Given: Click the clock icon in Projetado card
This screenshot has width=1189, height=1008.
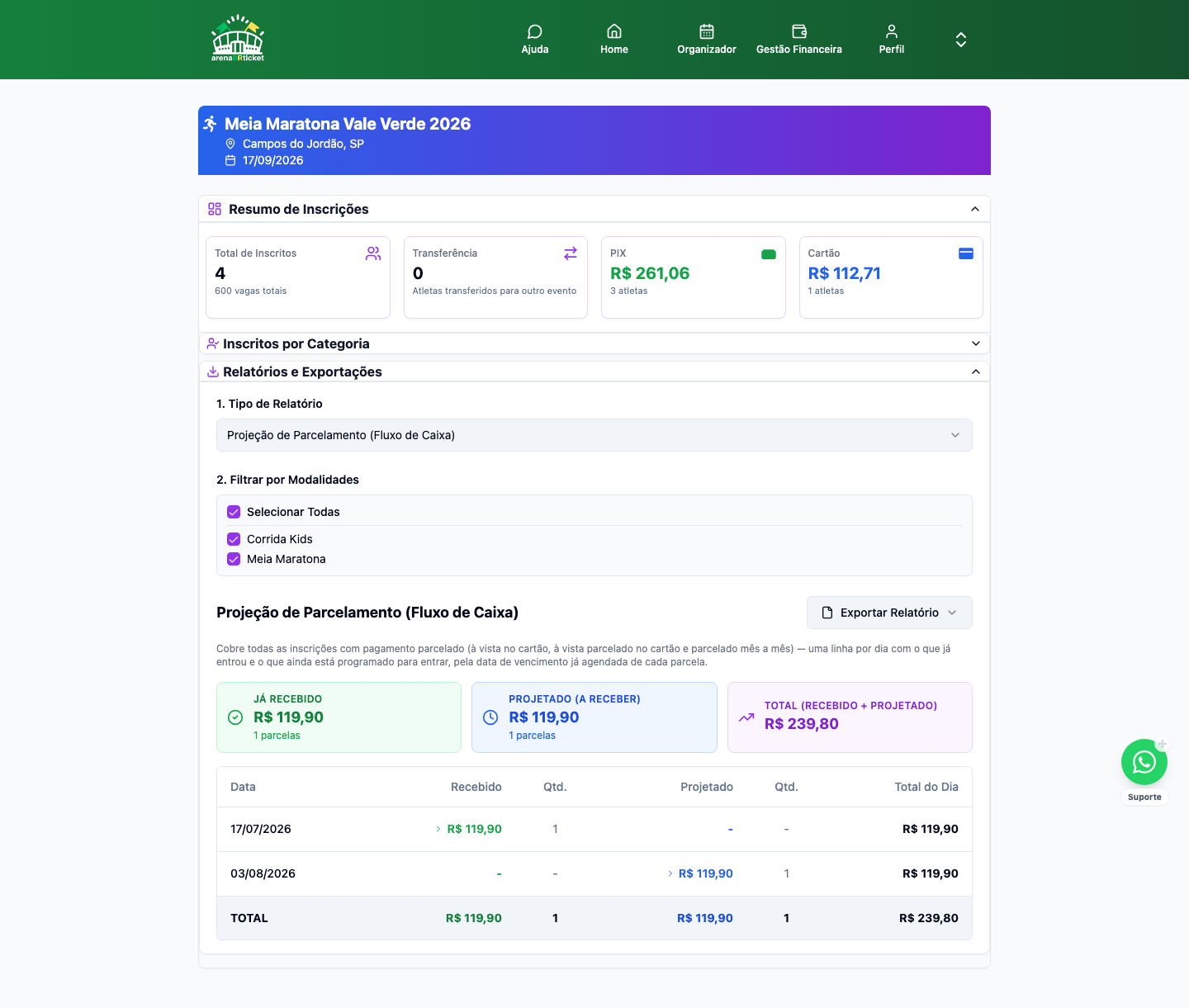Looking at the screenshot, I should point(490,717).
